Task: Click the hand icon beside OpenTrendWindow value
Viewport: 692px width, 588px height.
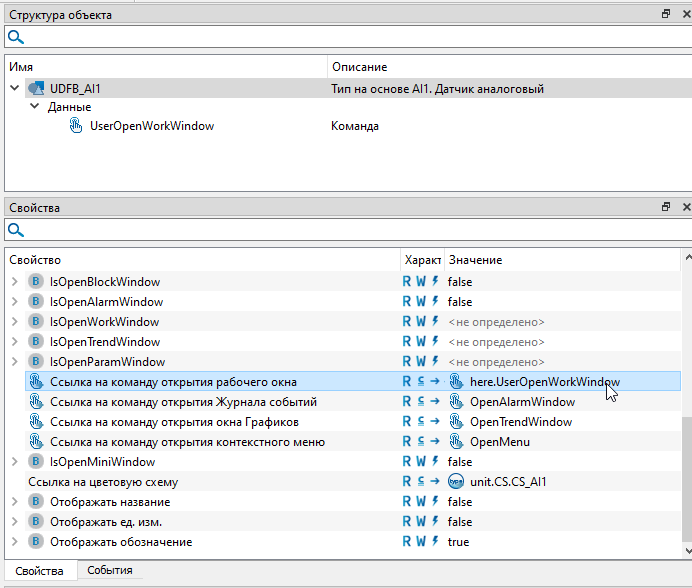Action: [457, 422]
